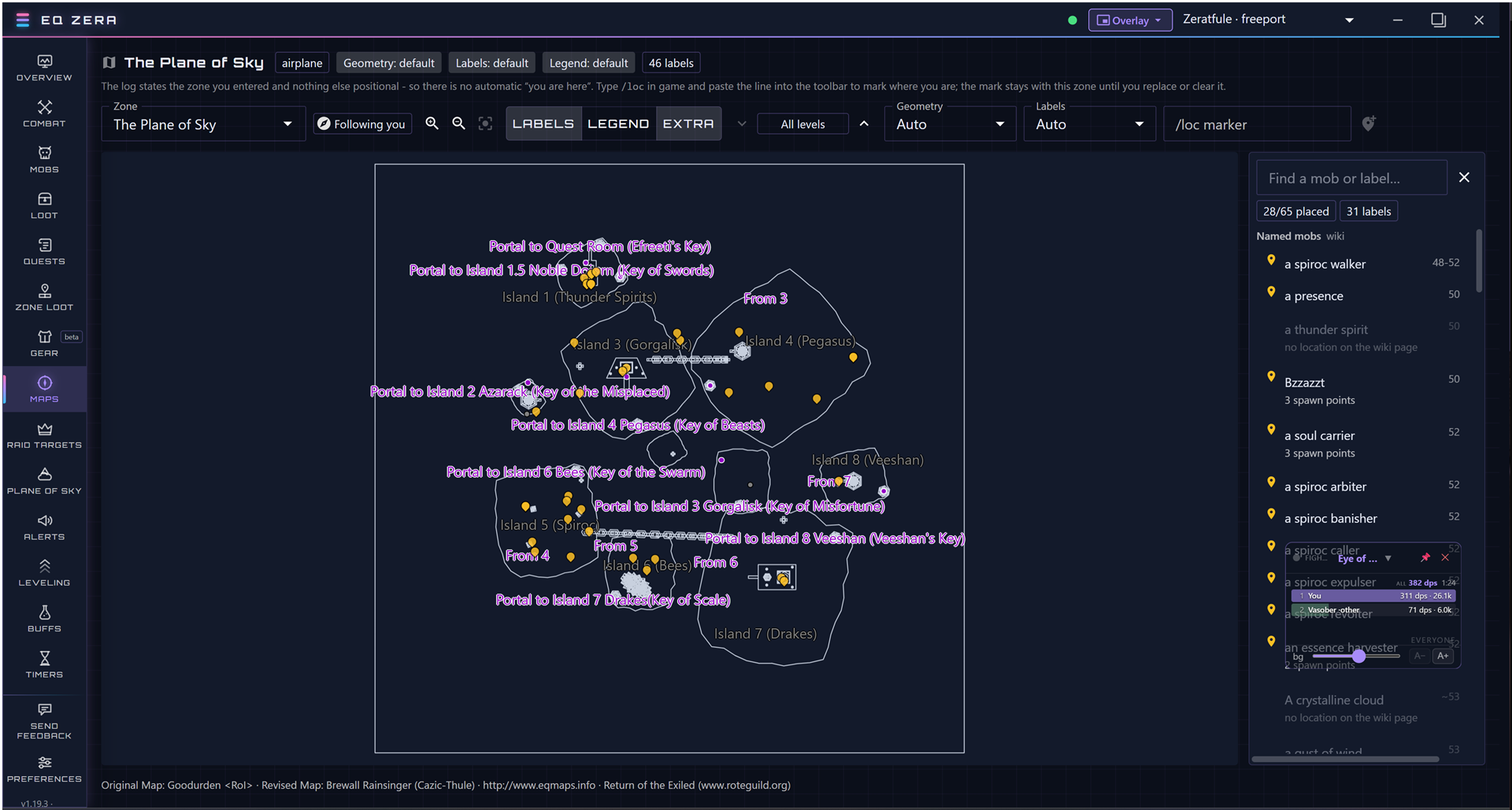Open the Plane of Sky section

tap(44, 481)
